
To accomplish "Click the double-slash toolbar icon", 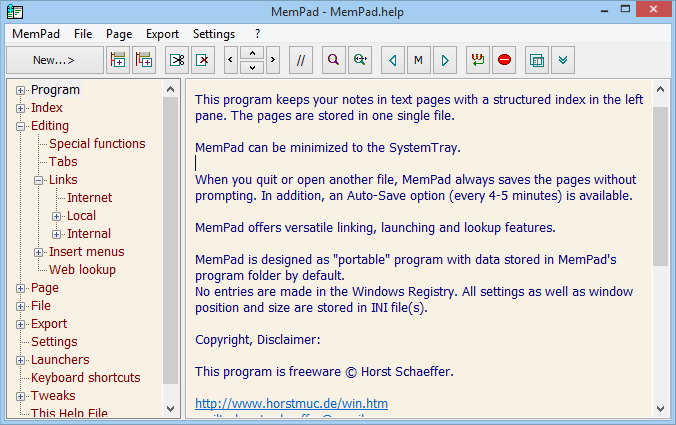I will coord(300,60).
